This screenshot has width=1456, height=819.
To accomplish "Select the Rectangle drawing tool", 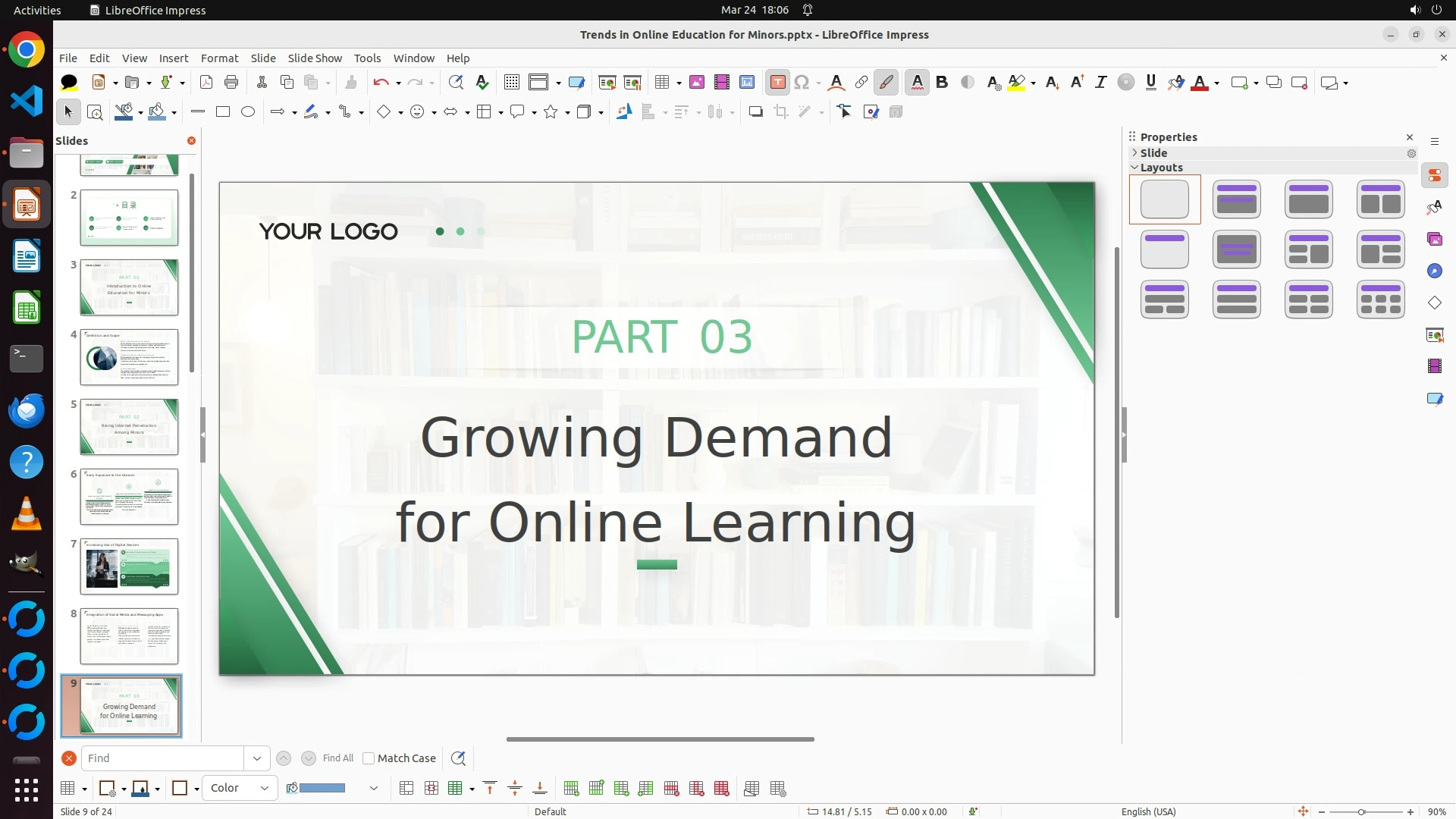I will point(223,112).
